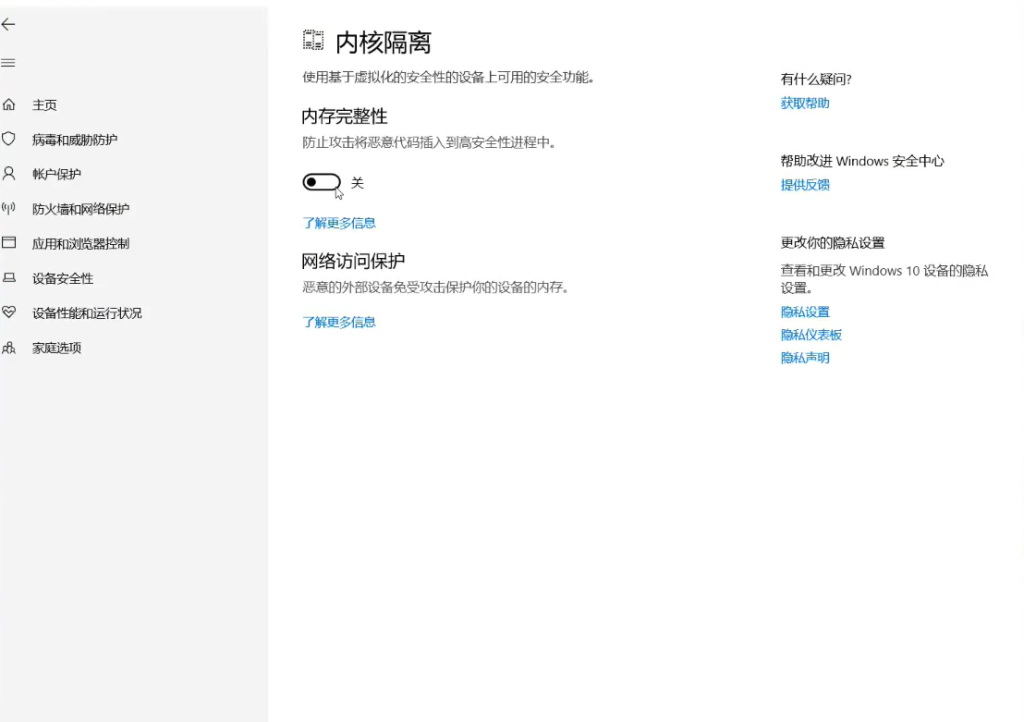Select the 设备安全性 text label in sidebar

(x=62, y=278)
